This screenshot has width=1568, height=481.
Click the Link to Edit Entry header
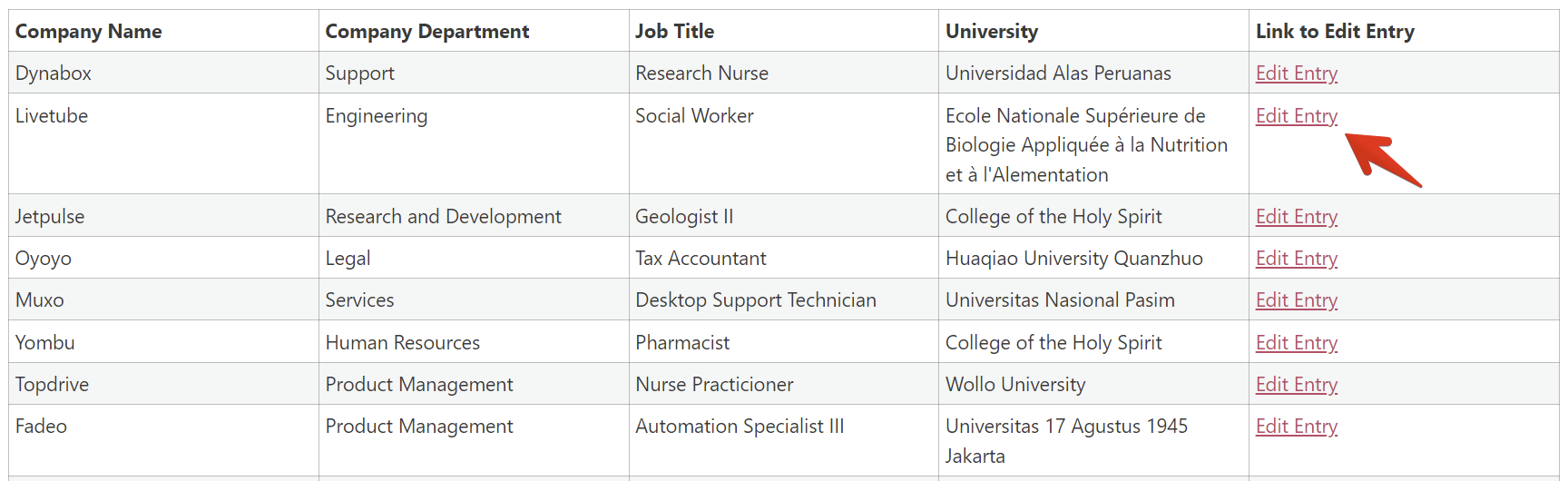click(1334, 32)
